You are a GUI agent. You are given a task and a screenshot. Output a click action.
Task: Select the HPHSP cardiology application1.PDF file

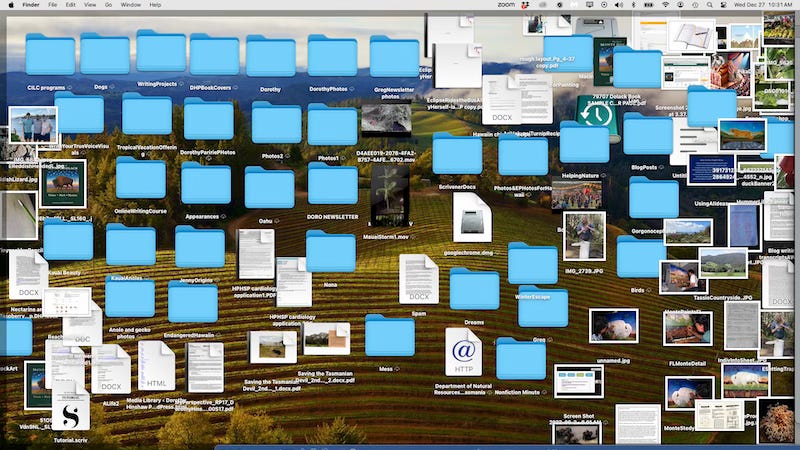click(256, 254)
